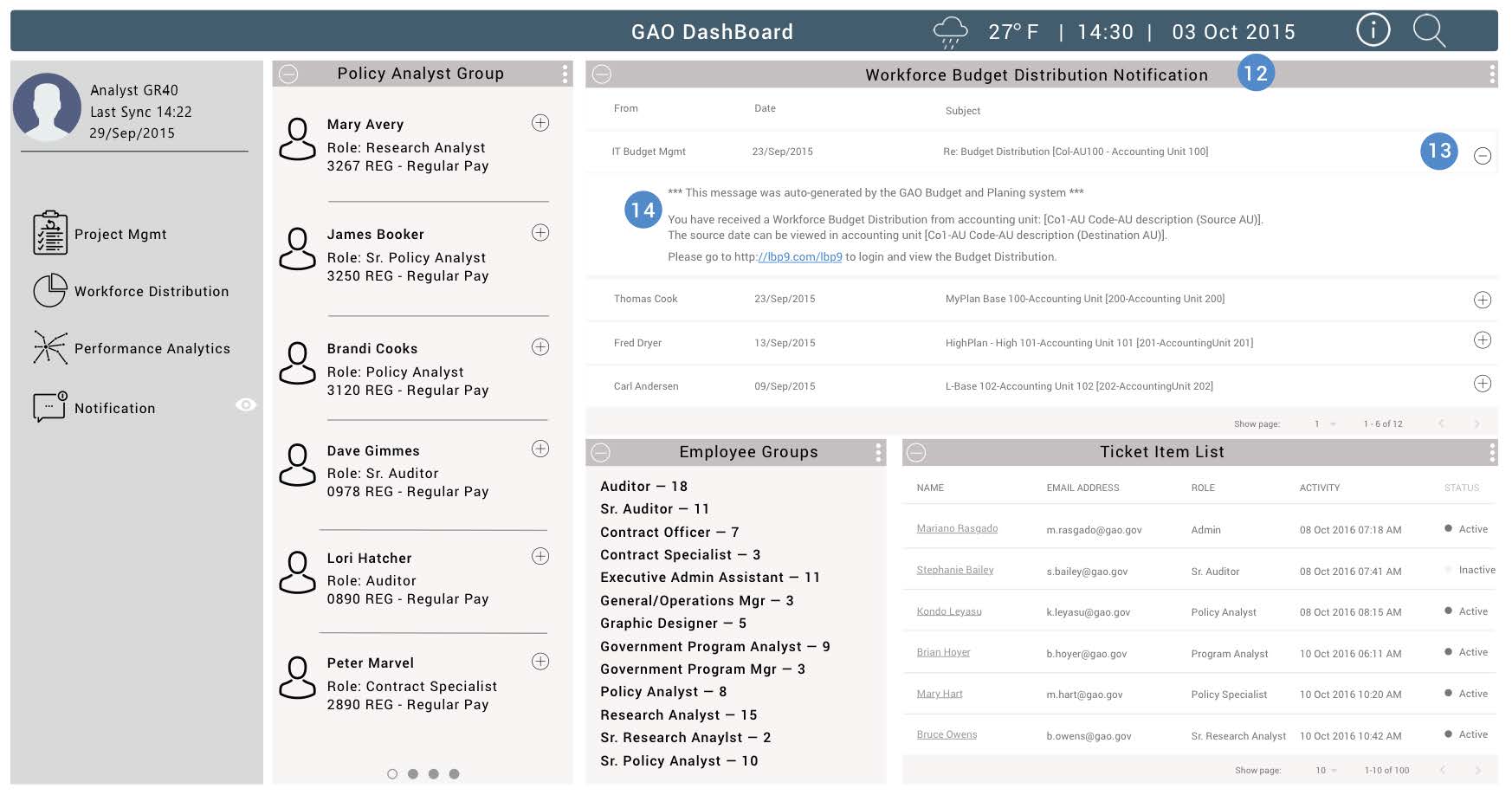Open Mariano Rasgado's ticket link
The width and height of the screenshot is (1512, 795).
click(x=957, y=529)
